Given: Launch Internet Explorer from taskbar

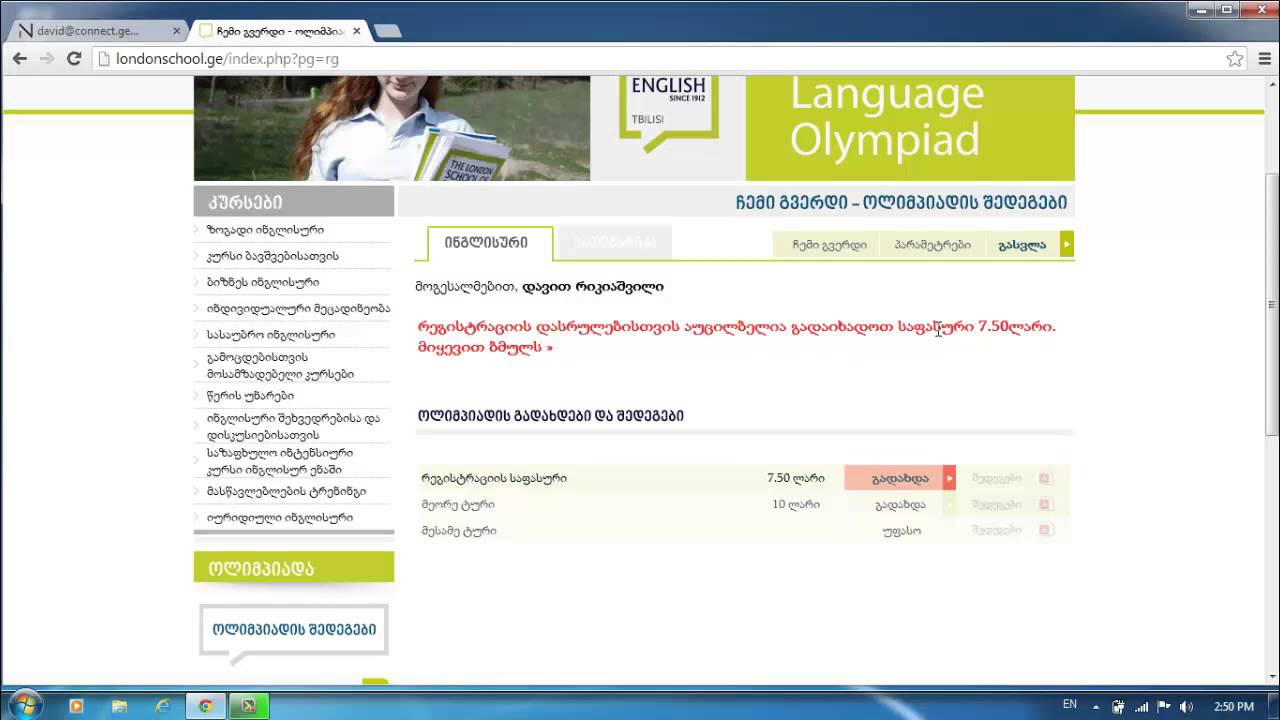Looking at the screenshot, I should 162,705.
